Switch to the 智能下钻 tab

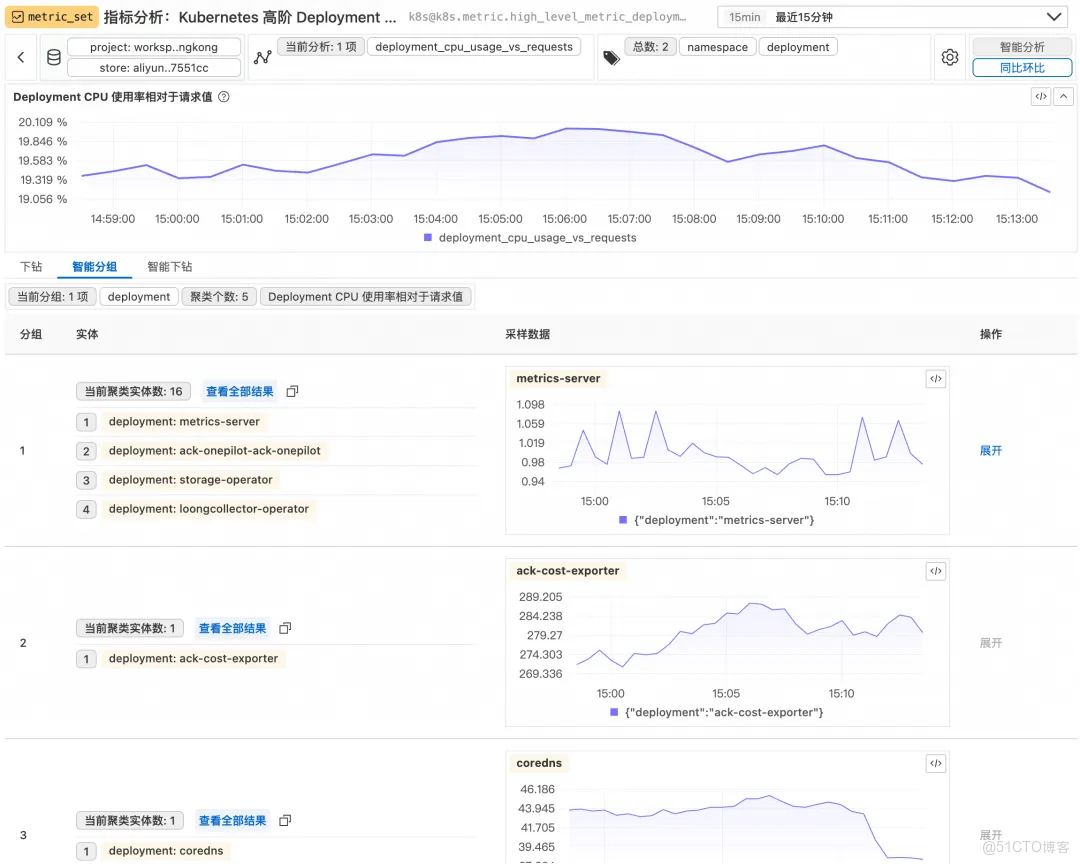pyautogui.click(x=169, y=266)
